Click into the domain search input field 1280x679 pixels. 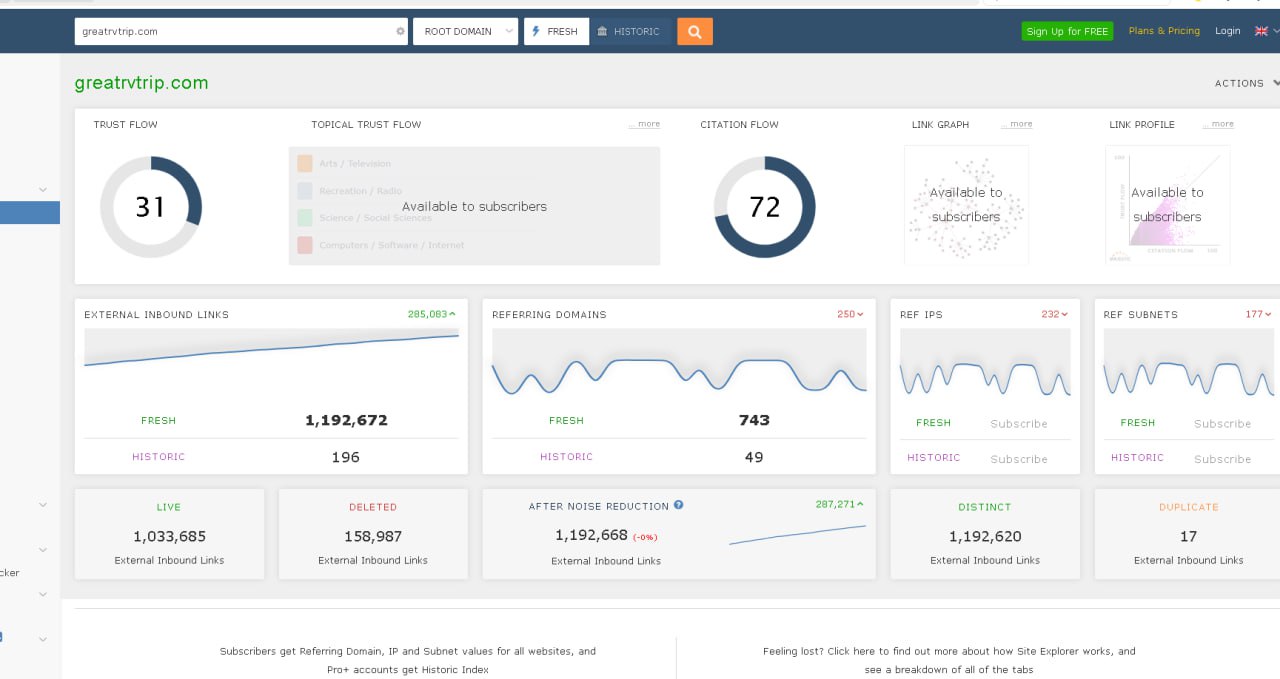(x=235, y=31)
